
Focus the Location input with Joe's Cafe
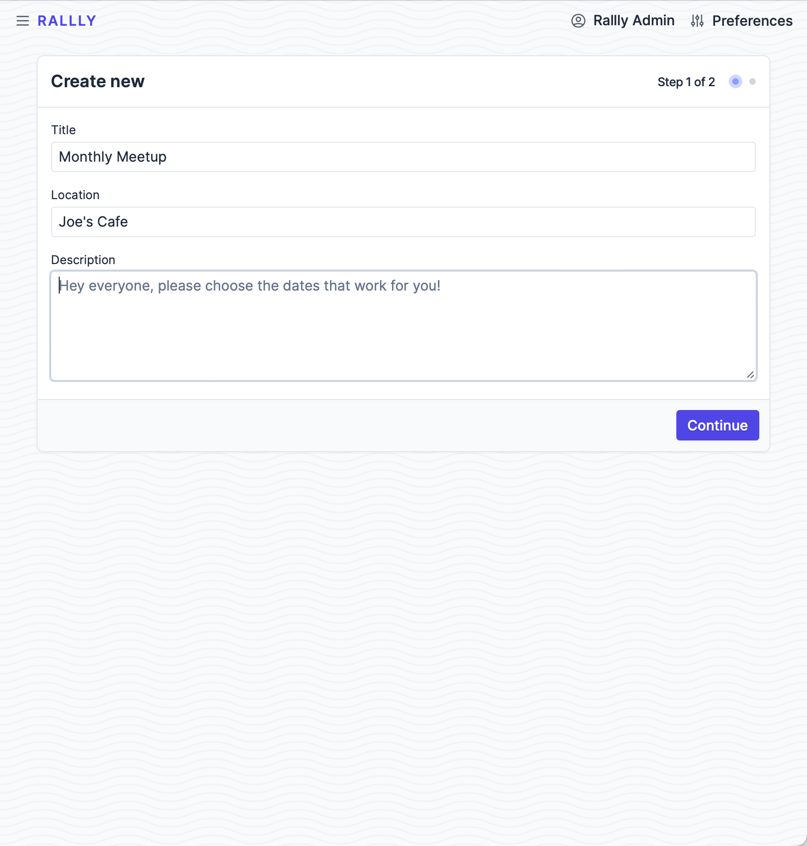404,222
